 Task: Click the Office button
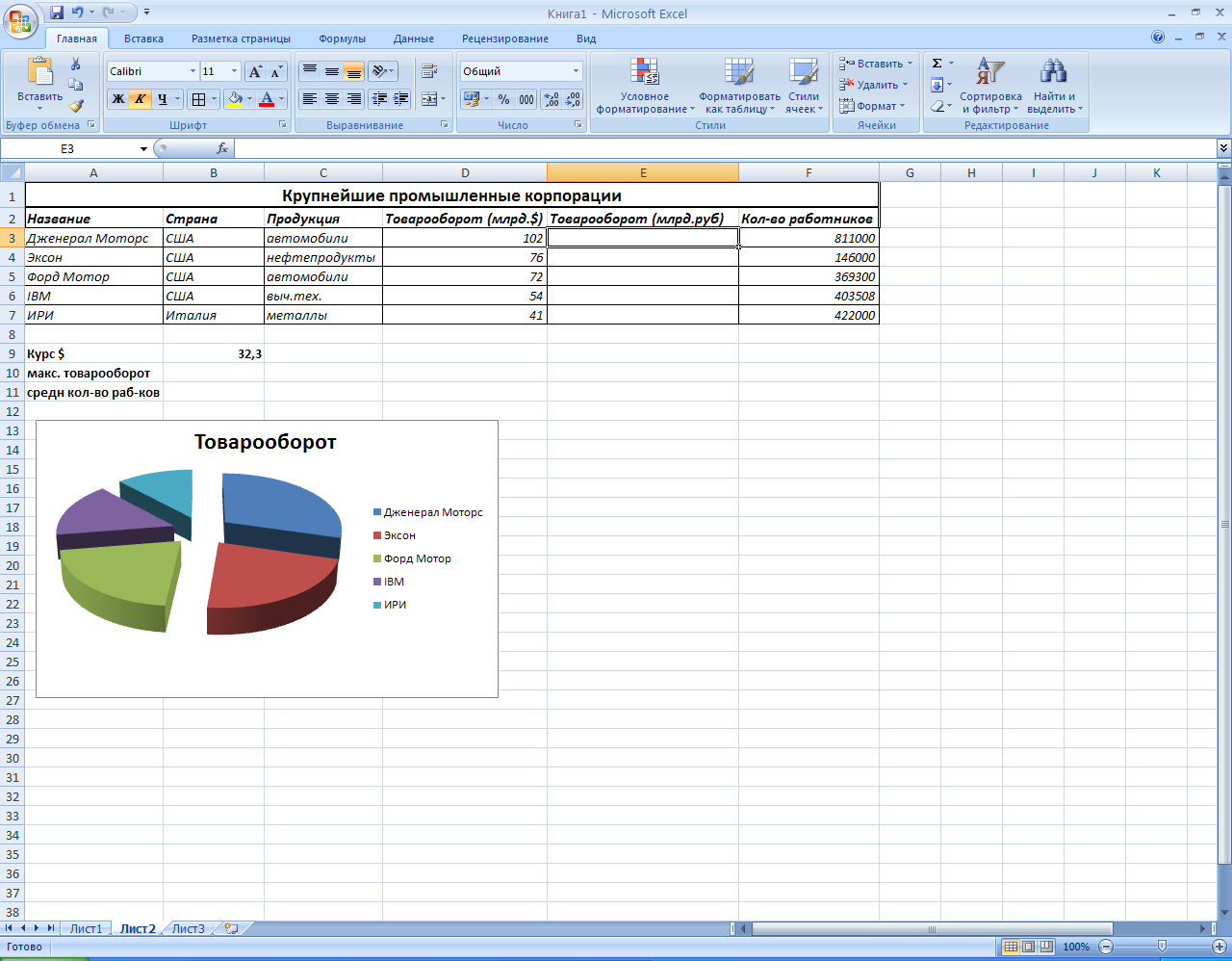(x=20, y=19)
